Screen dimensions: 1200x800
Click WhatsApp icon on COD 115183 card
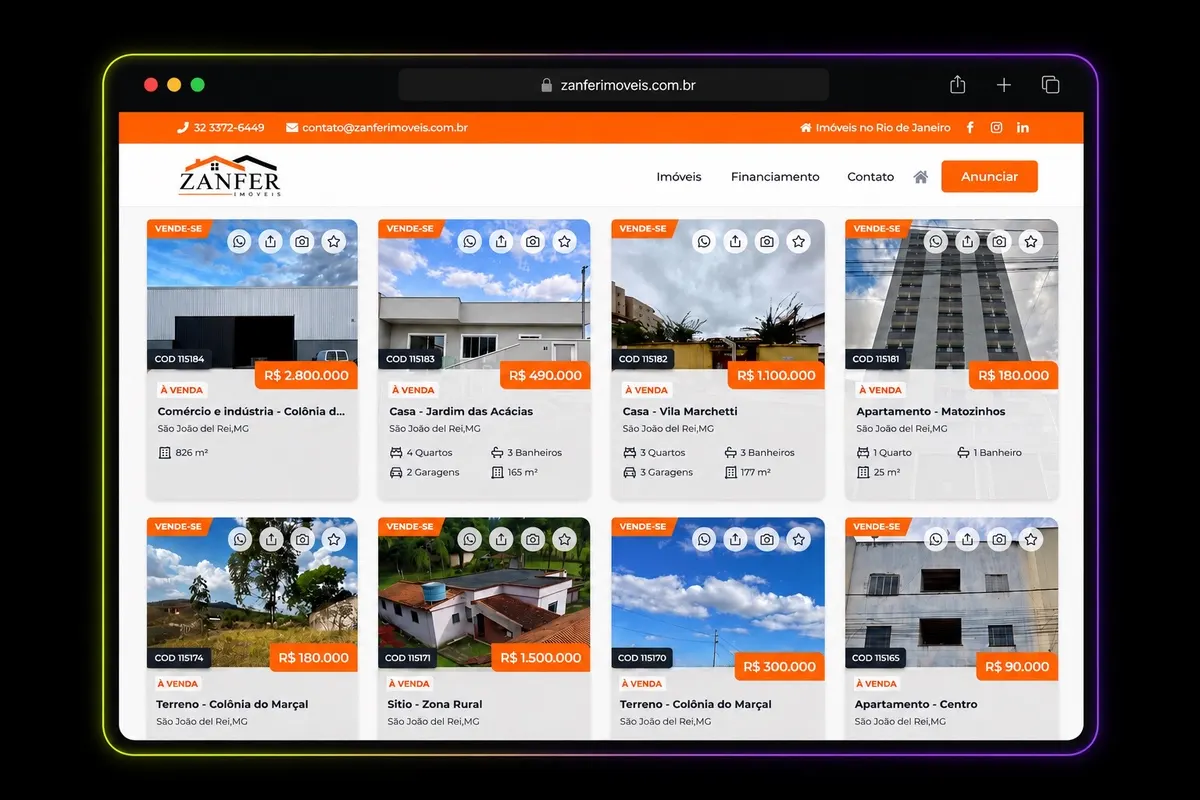470,241
